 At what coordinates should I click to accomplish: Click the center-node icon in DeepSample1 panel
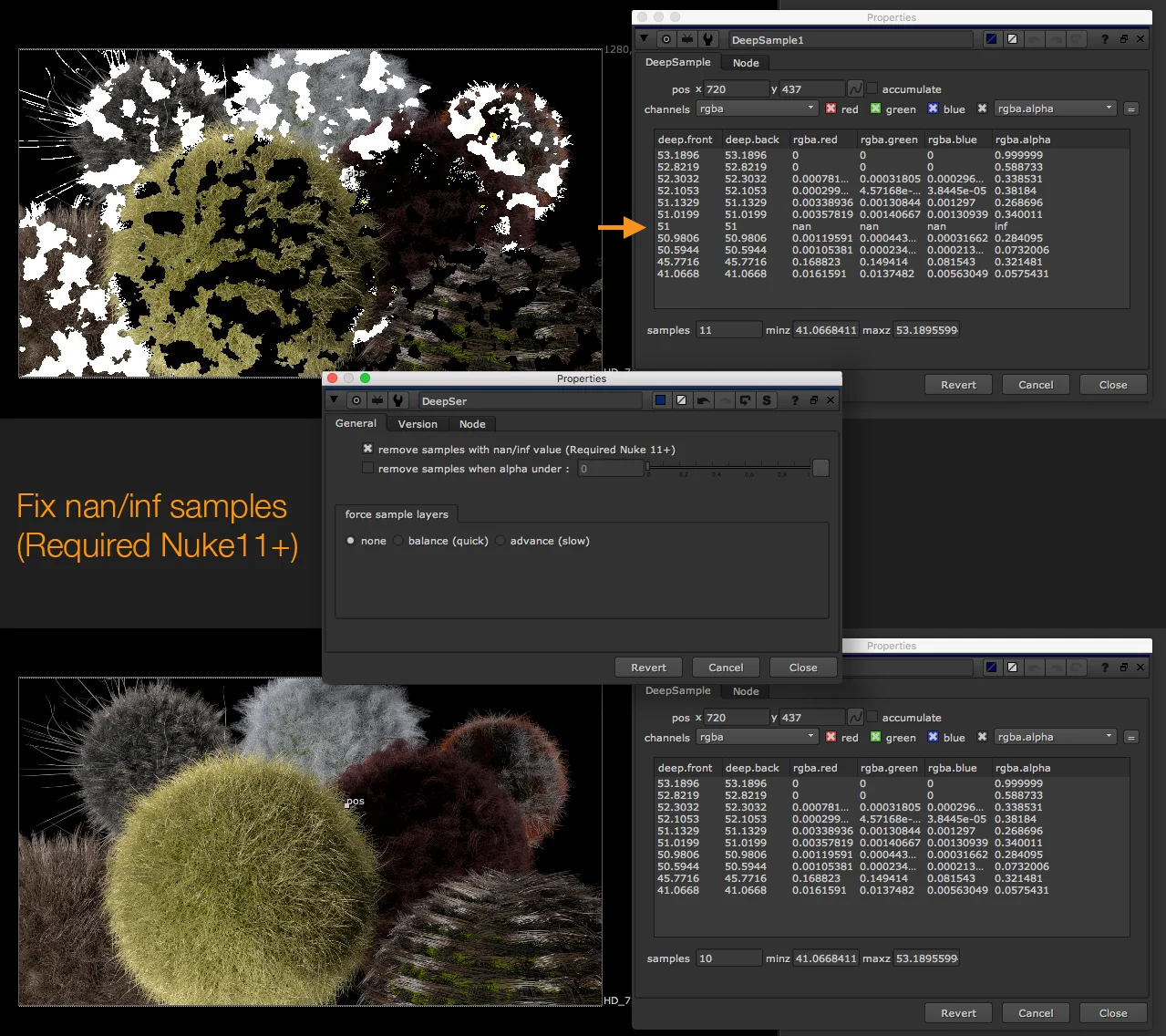coord(666,39)
